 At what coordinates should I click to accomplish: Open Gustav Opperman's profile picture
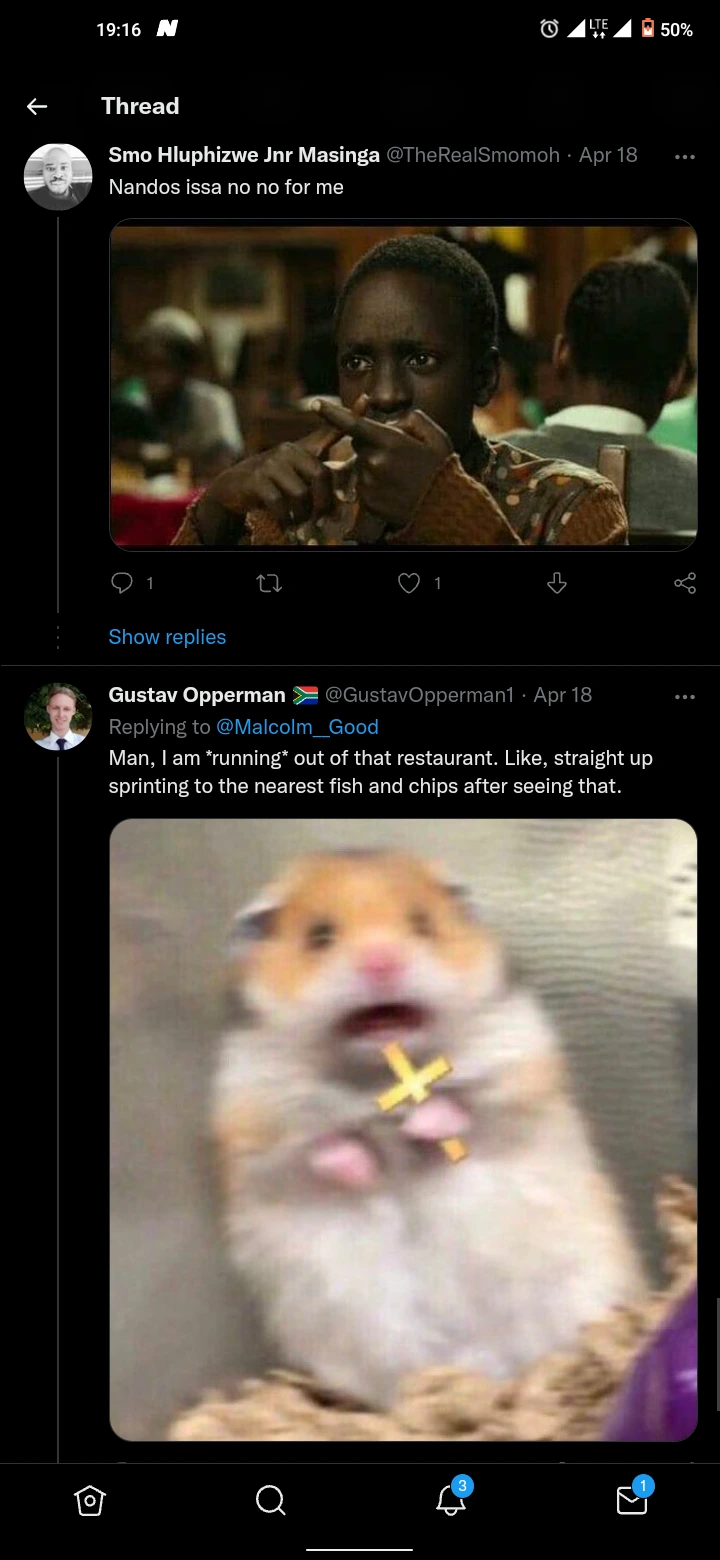[x=58, y=716]
